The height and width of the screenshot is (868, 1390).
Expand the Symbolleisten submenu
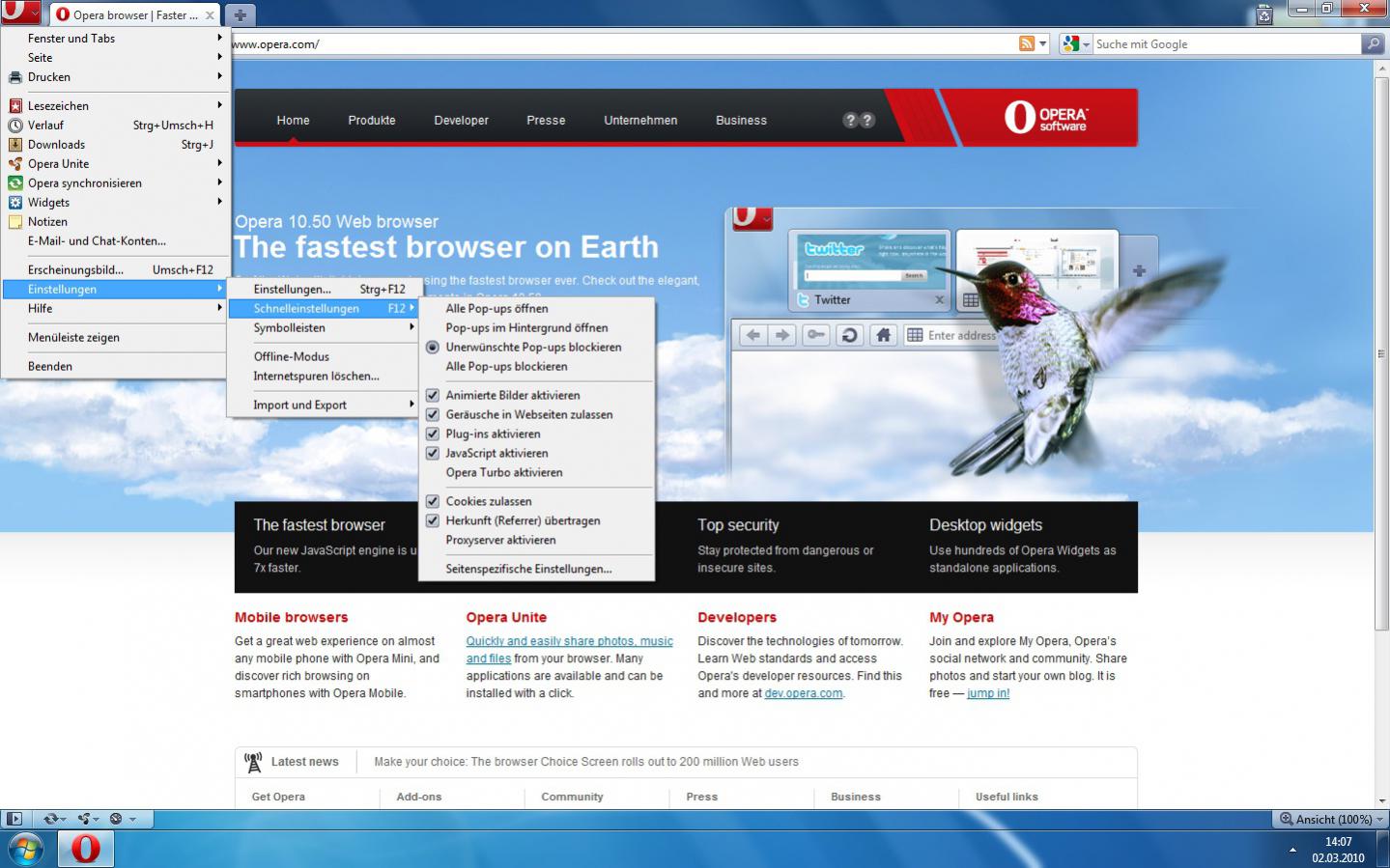coord(323,328)
